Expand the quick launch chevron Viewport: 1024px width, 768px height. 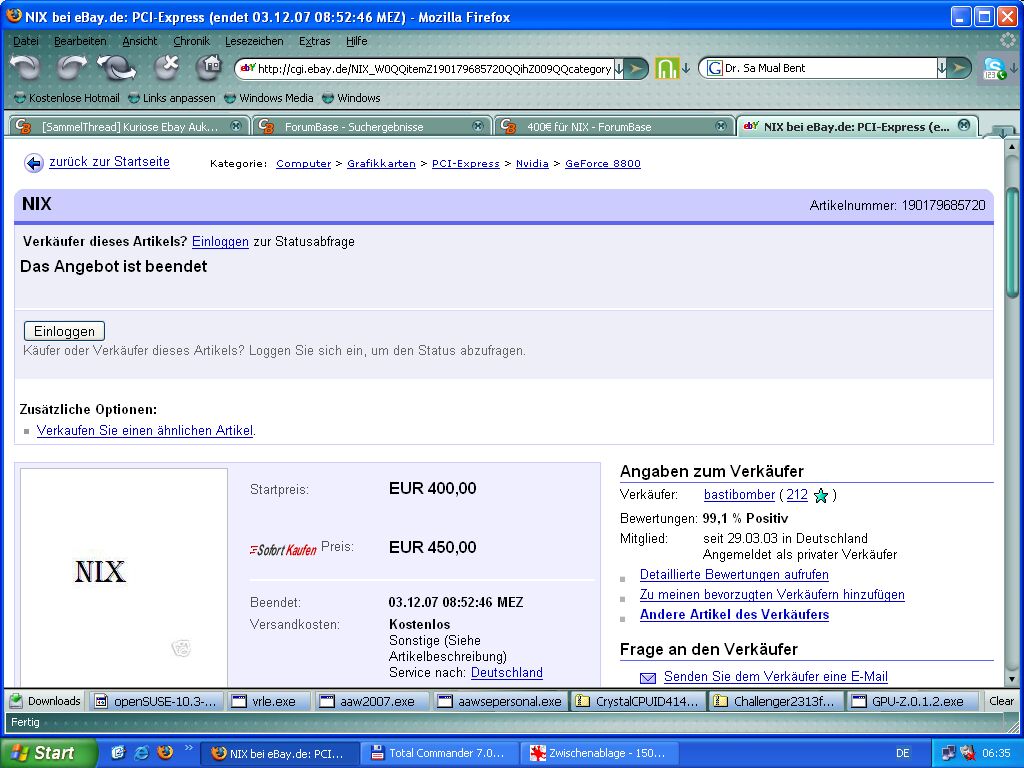tap(189, 748)
